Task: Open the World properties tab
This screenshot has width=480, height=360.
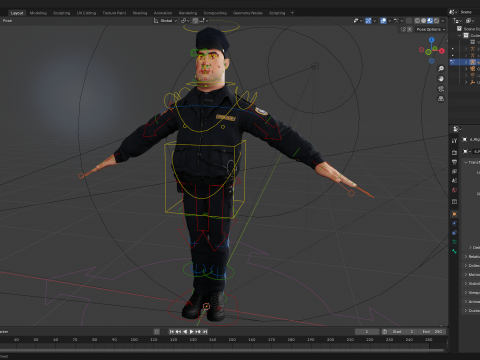Action: [x=454, y=190]
